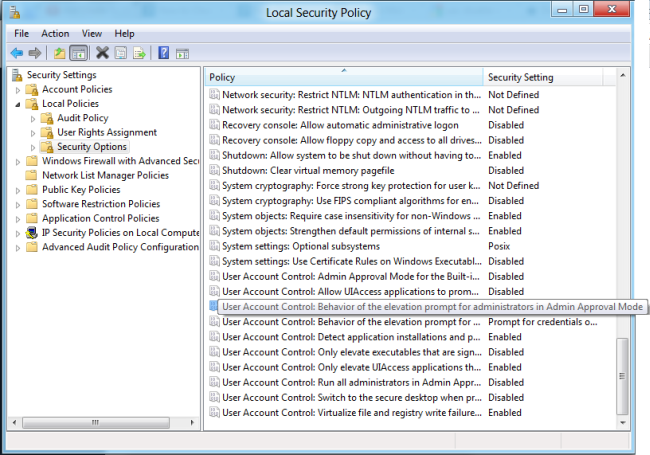Click the Back arrow toolbar icon
The width and height of the screenshot is (650, 455).
pos(17,53)
